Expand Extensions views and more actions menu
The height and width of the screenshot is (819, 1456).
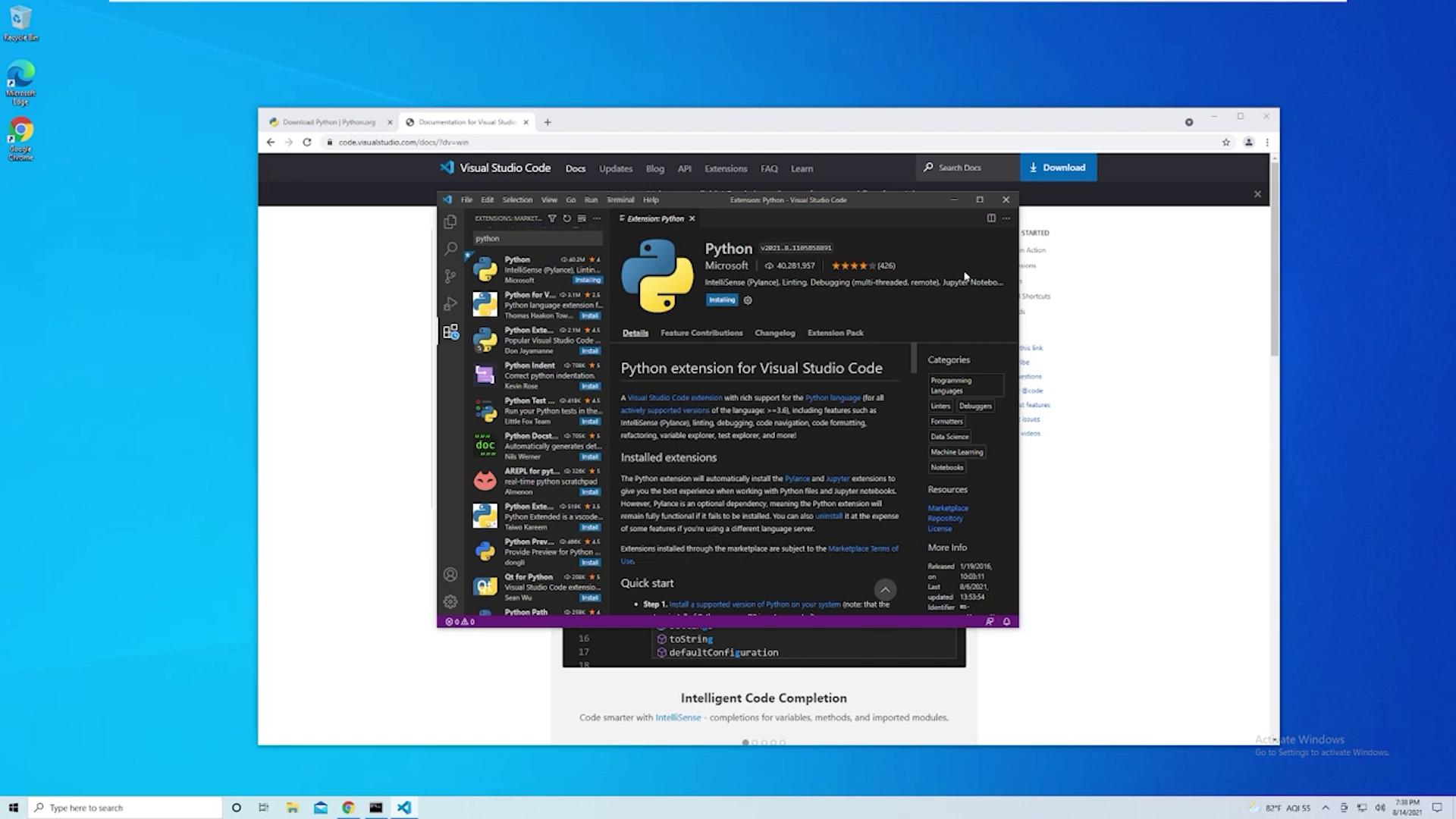[597, 218]
